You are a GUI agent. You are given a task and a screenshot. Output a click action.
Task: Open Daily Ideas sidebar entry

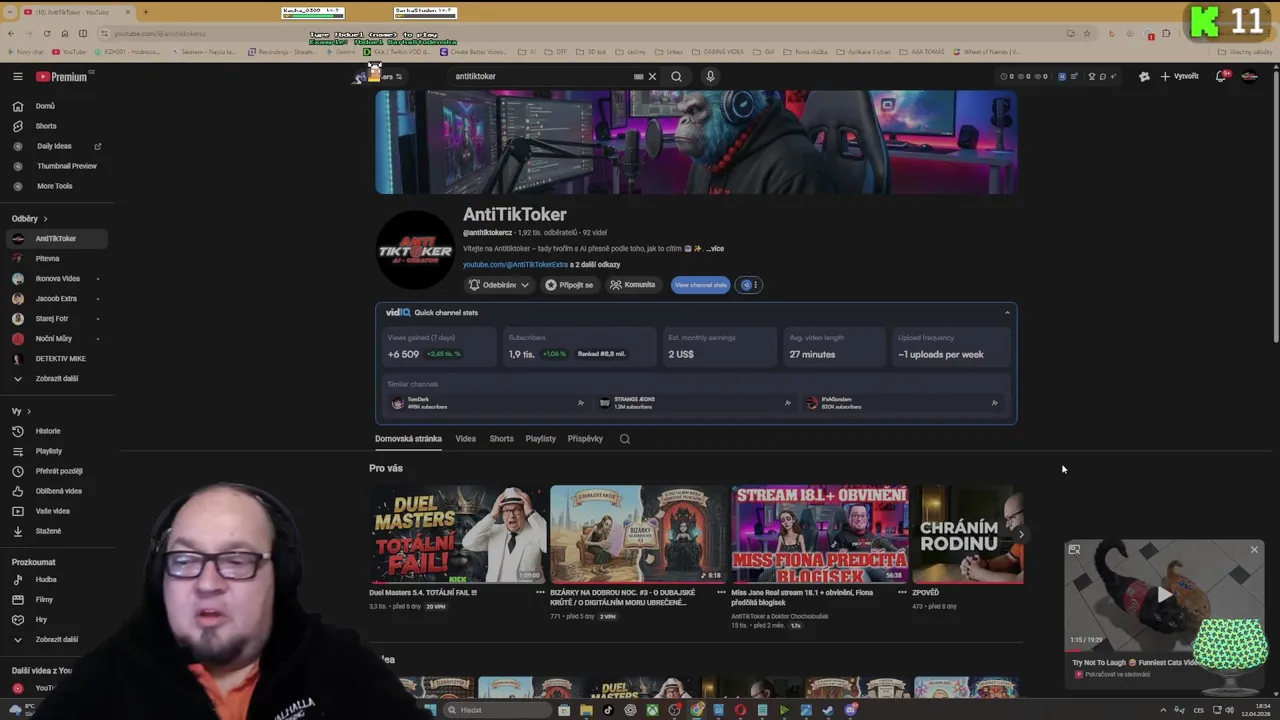pos(55,146)
